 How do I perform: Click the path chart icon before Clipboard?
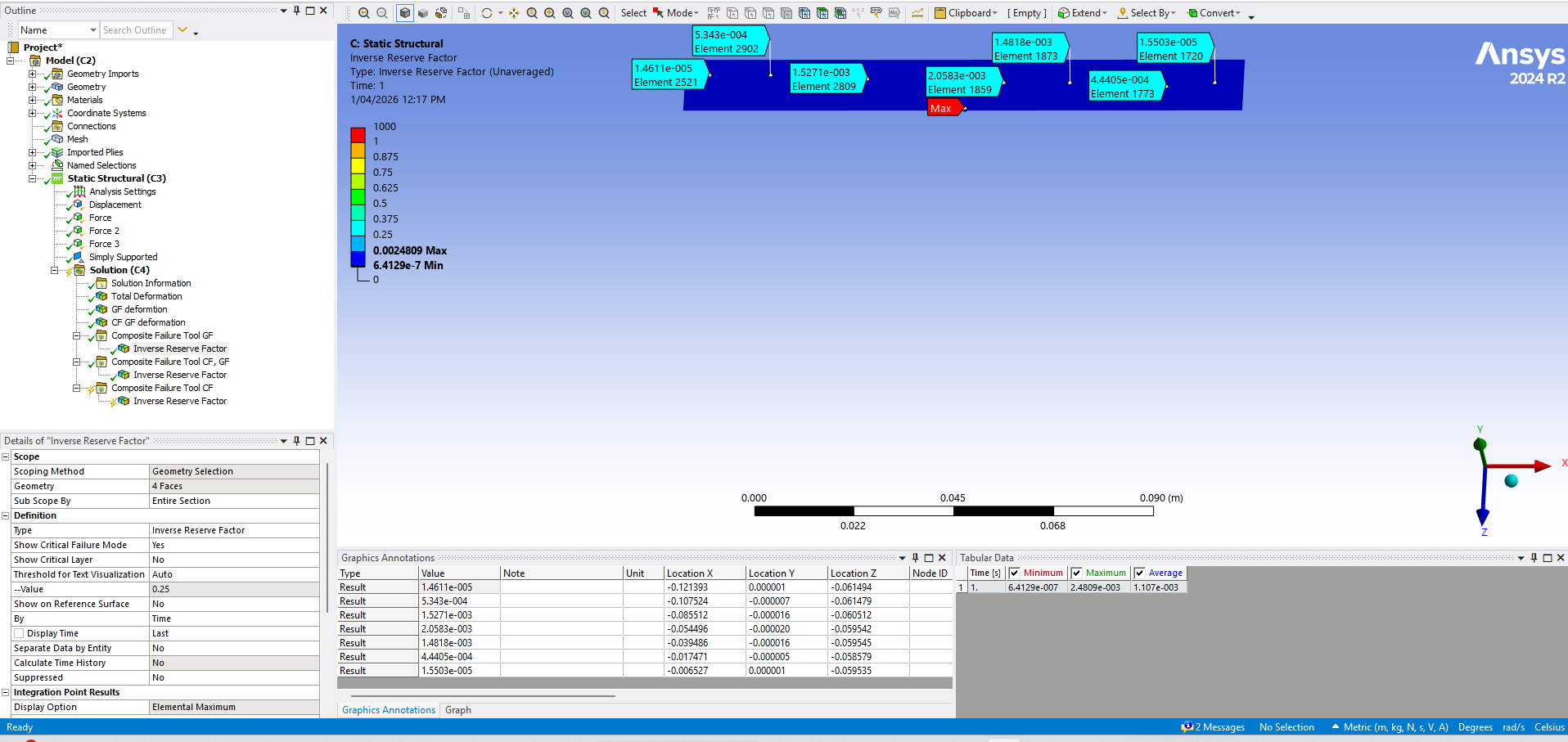pyautogui.click(x=917, y=13)
